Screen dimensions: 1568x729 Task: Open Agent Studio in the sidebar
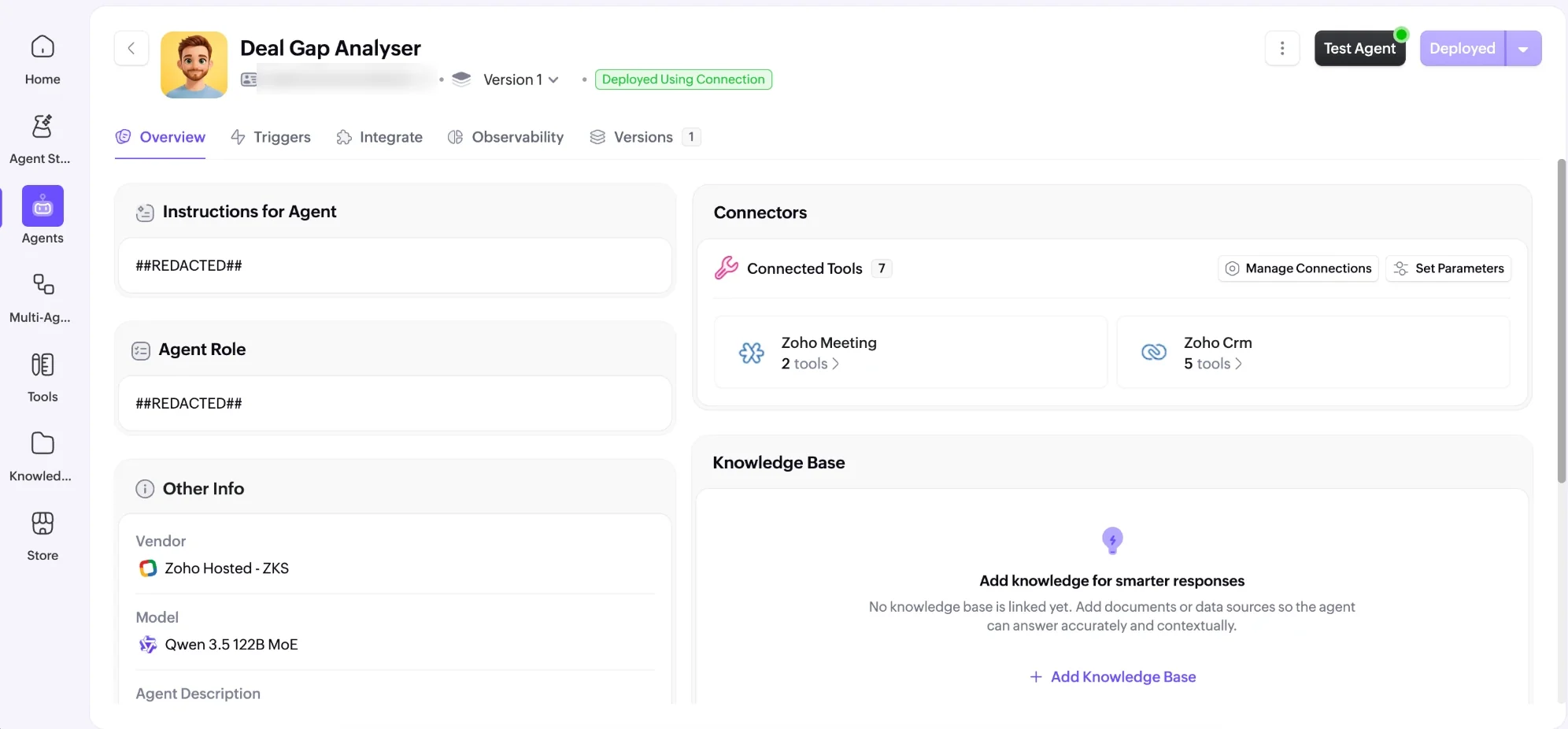[x=41, y=139]
